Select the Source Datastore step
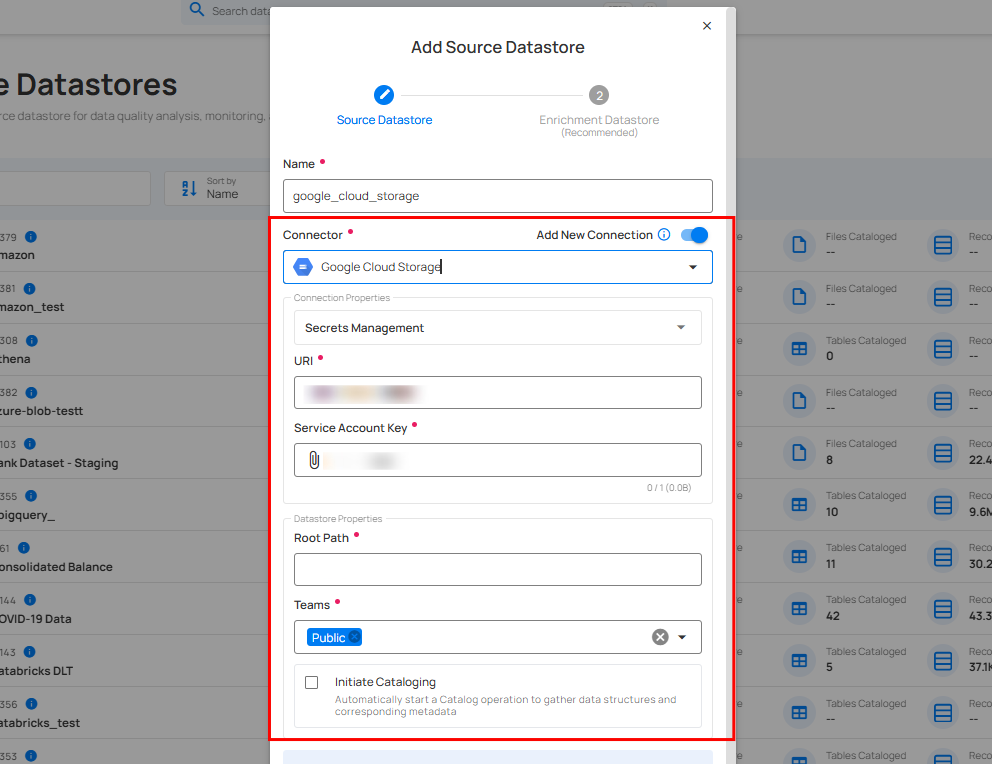This screenshot has width=992, height=764. pos(384,95)
